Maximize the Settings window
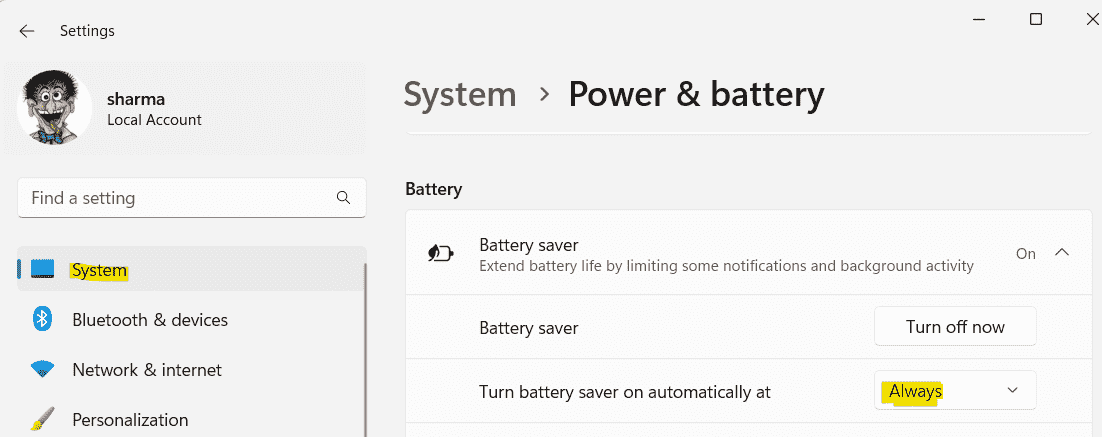1102x437 pixels. pyautogui.click(x=1036, y=19)
